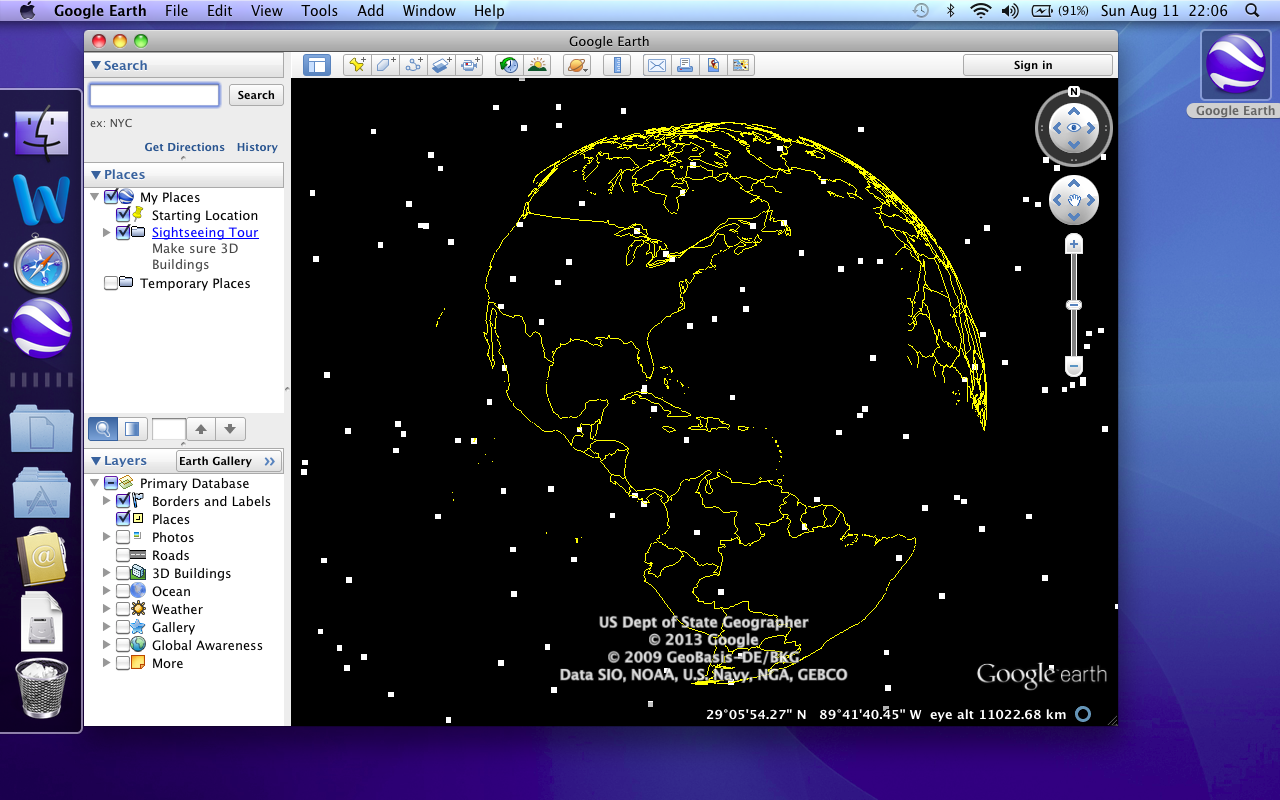Open the Earth Gallery button
Viewport: 1280px width, 800px height.
pyautogui.click(x=229, y=461)
